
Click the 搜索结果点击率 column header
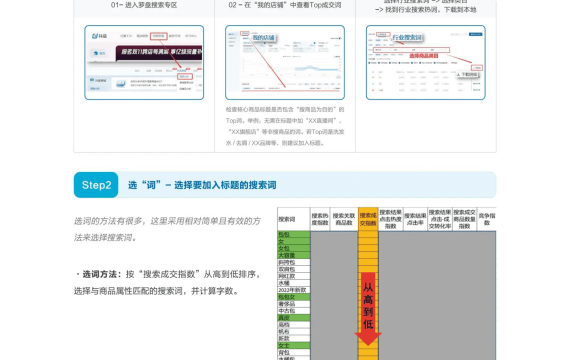415,219
